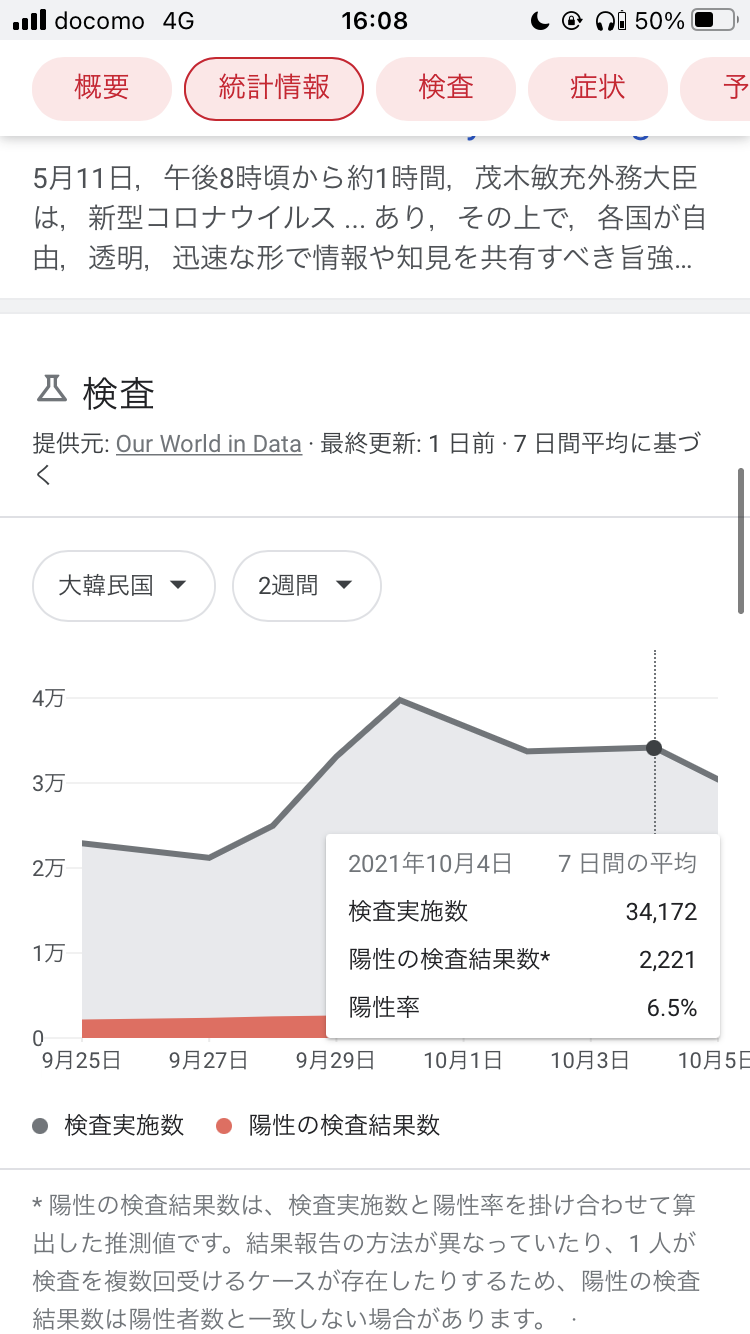Tap the gray 検査実施数 legend dot
Screen dimensions: 750x1334
(41, 1126)
